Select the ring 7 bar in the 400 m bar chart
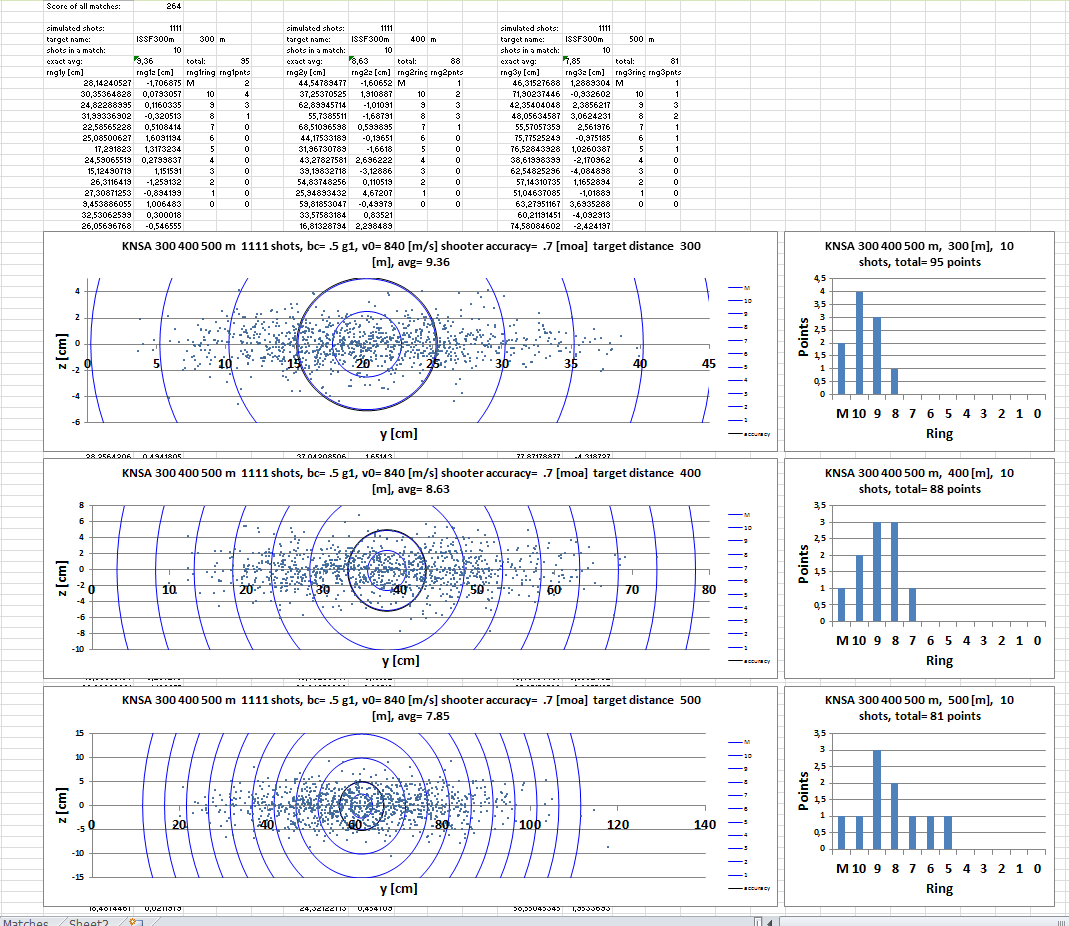 point(912,605)
